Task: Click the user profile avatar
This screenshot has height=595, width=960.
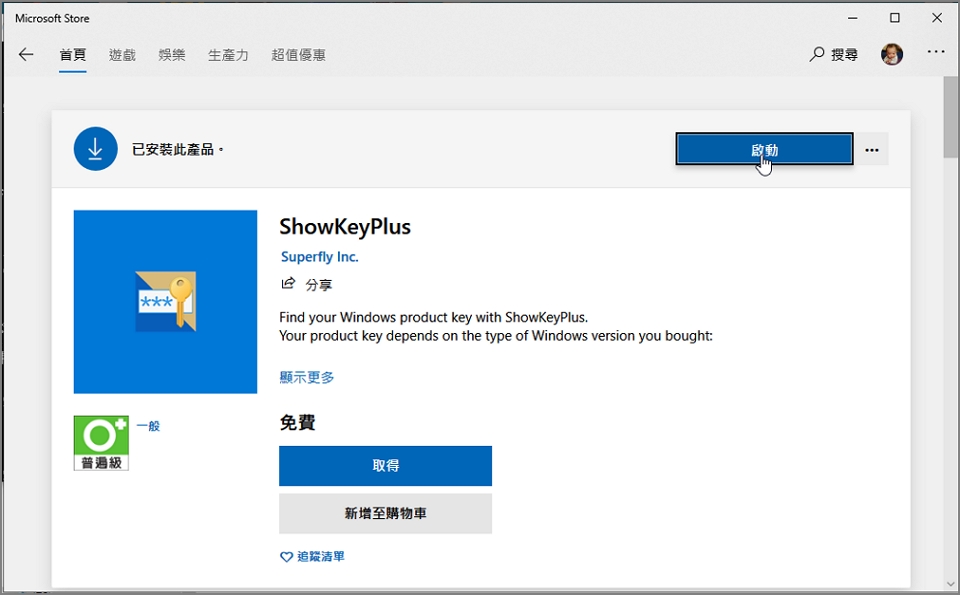Action: pyautogui.click(x=891, y=54)
